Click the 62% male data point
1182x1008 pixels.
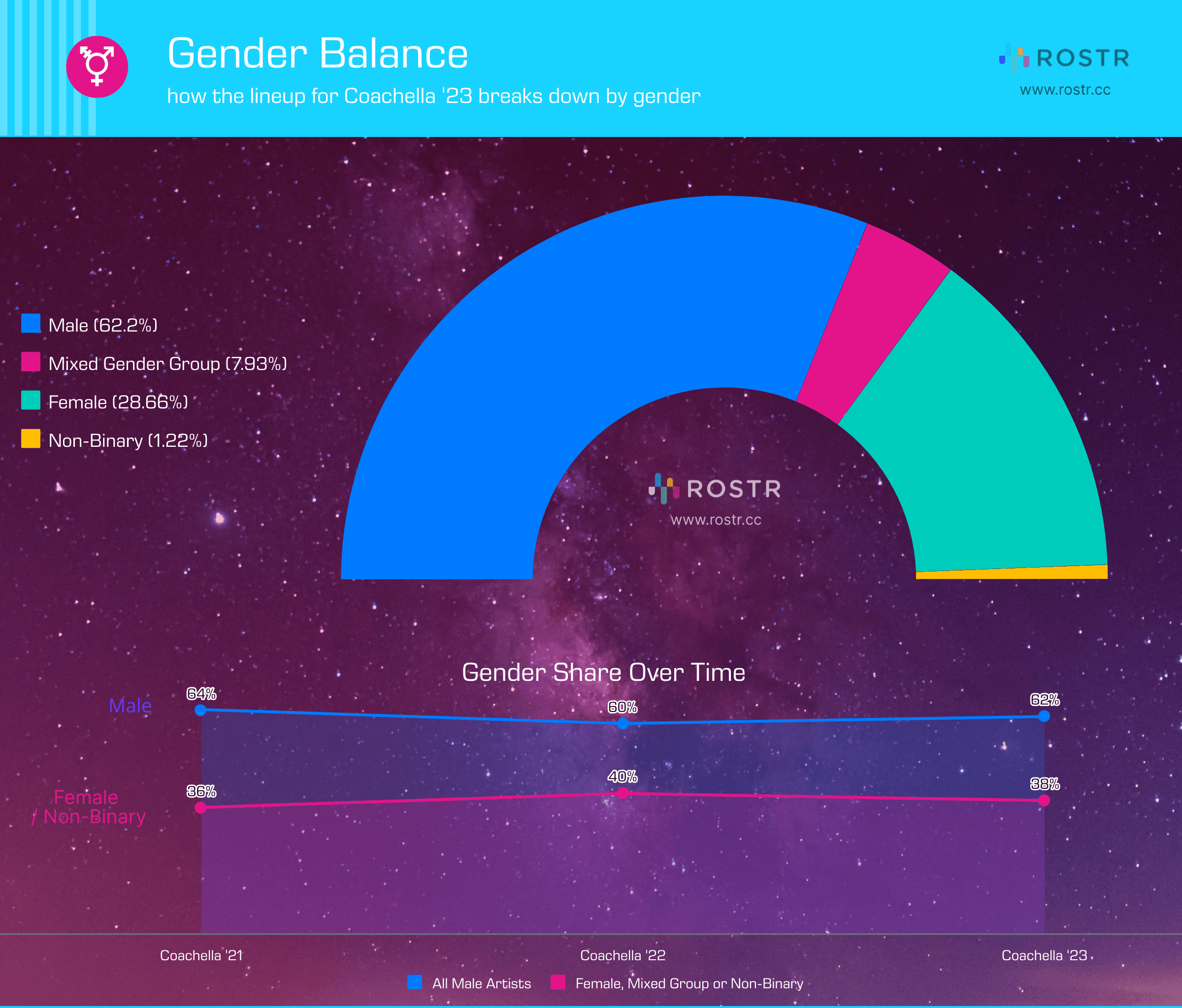1044,716
